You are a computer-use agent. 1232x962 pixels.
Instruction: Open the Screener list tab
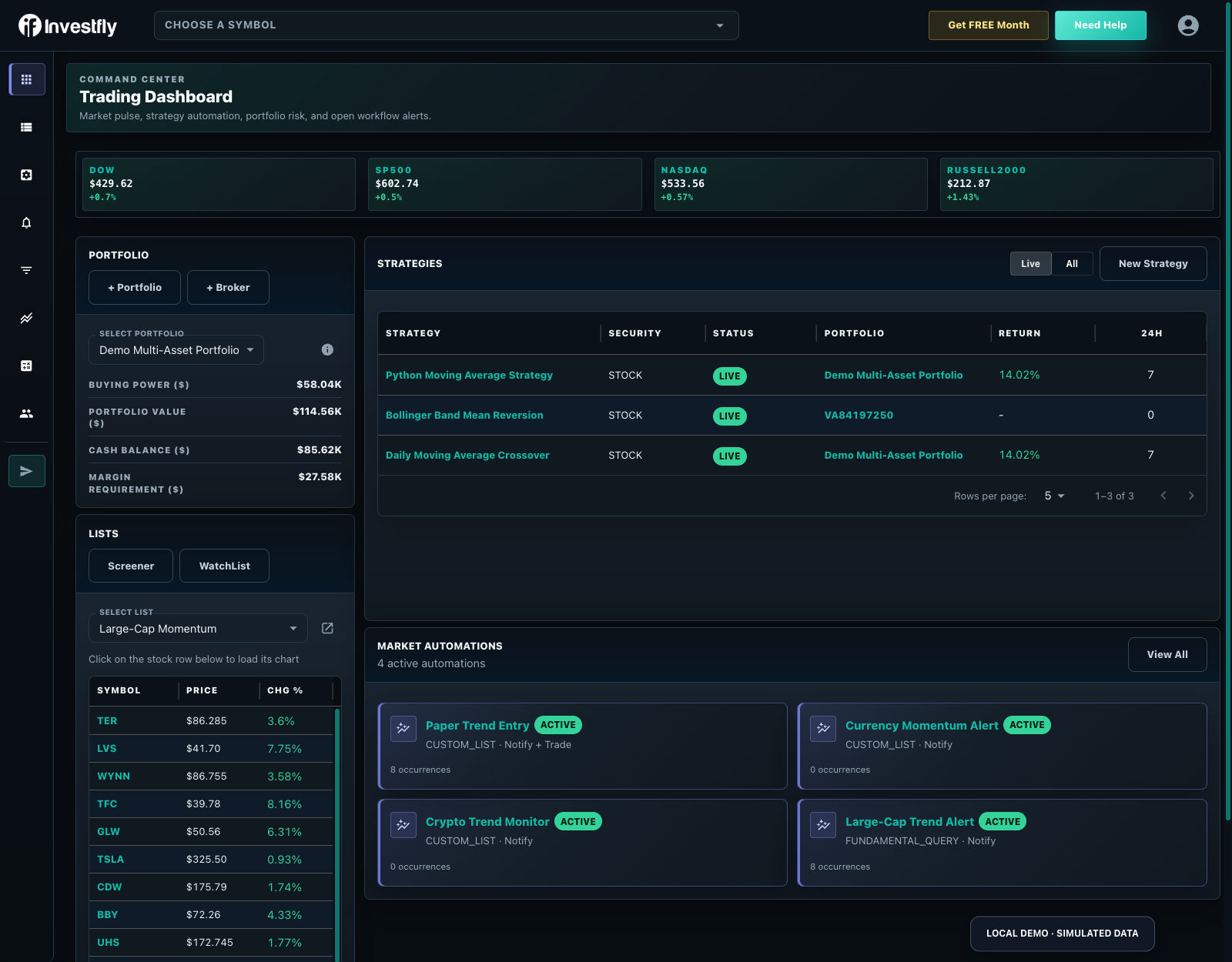pyautogui.click(x=131, y=566)
